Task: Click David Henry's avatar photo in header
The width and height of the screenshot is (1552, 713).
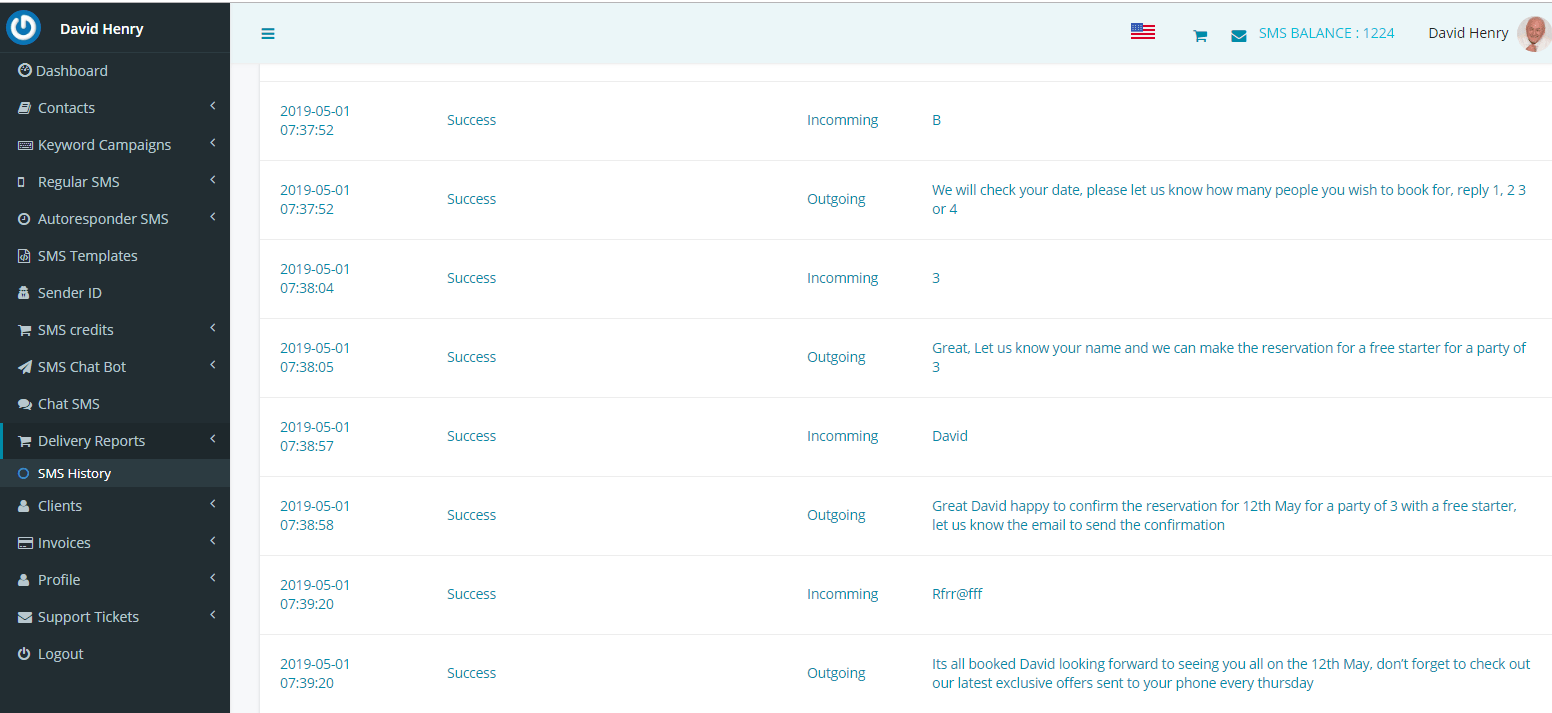Action: [x=1534, y=33]
